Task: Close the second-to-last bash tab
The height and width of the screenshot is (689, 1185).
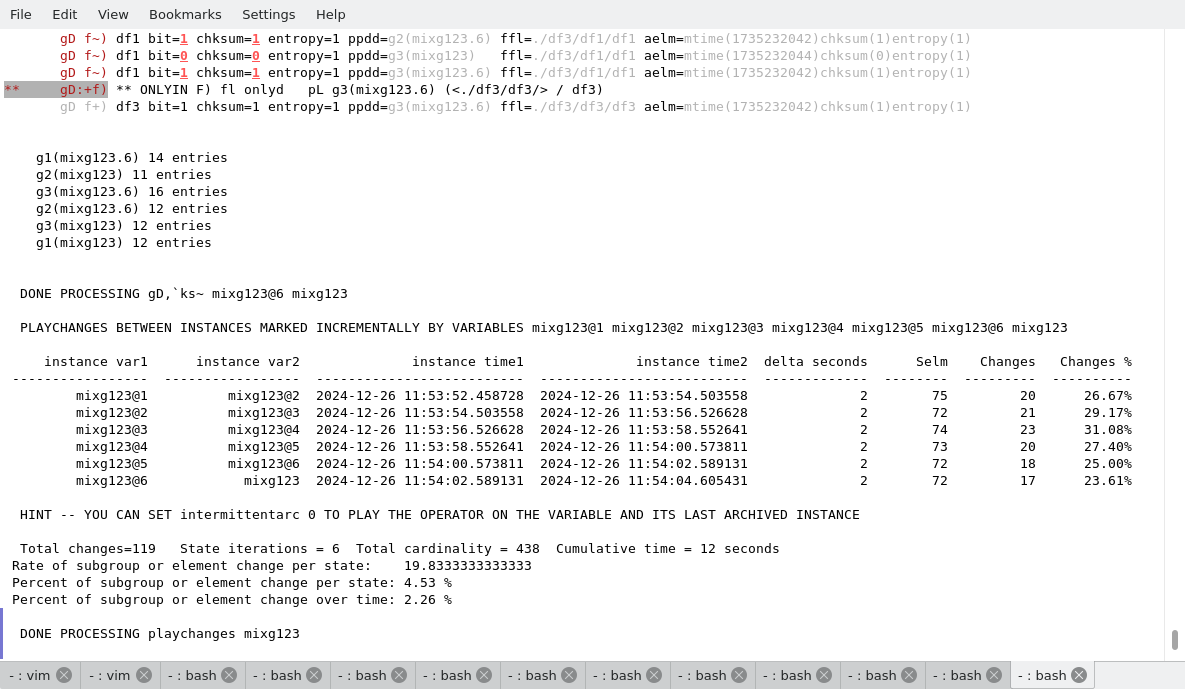Action: pyautogui.click(x=994, y=675)
